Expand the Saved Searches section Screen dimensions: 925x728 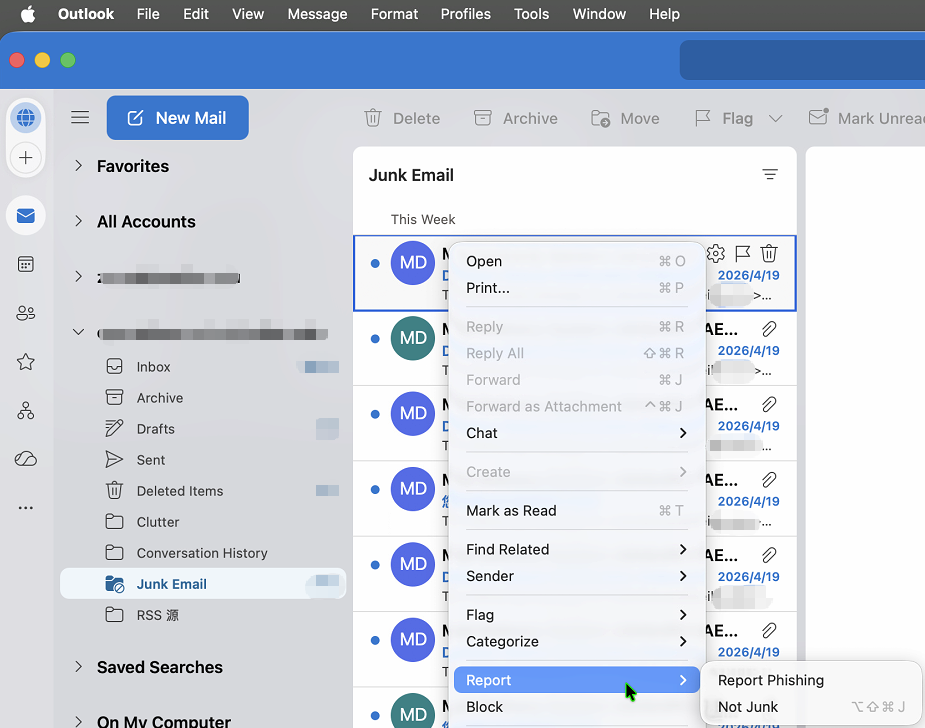tap(78, 667)
